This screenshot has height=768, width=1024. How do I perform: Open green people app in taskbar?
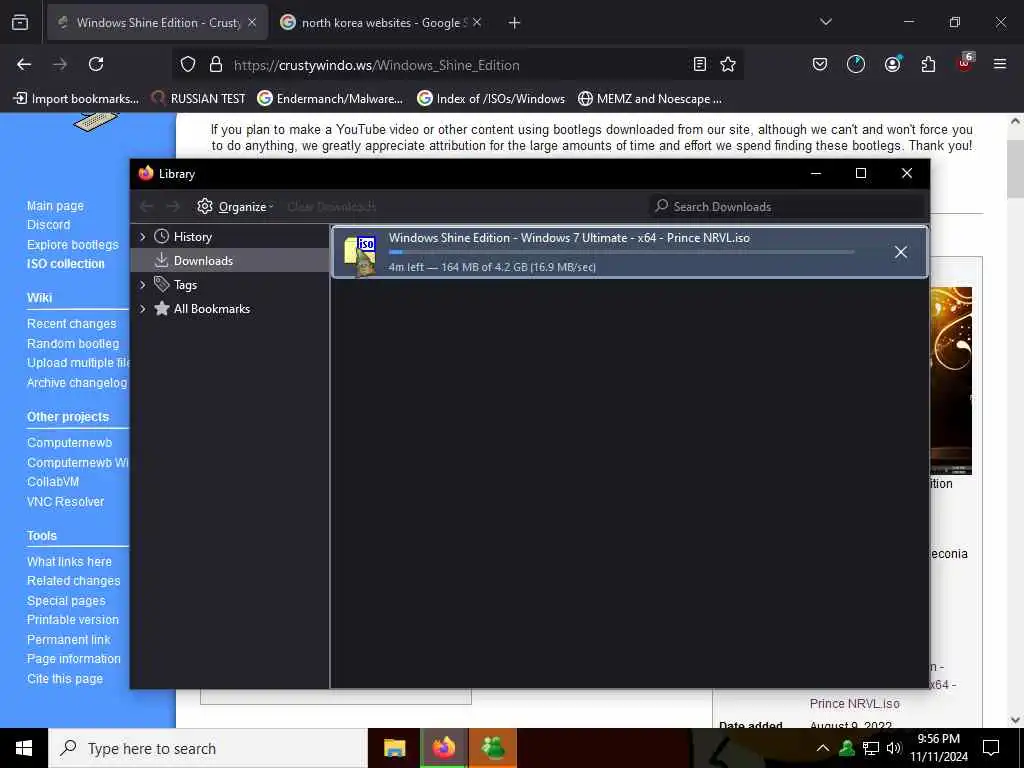493,748
